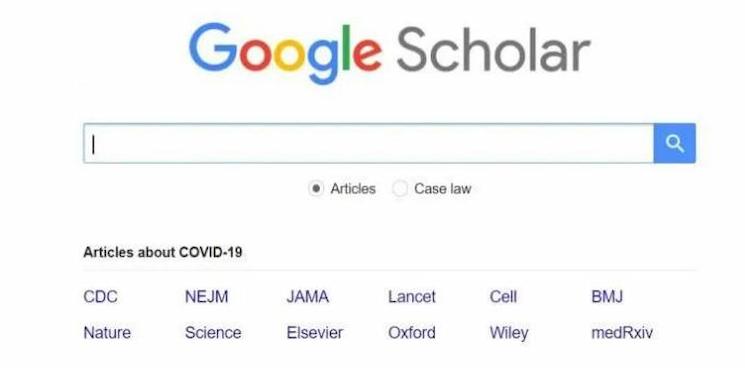Visit the Lancet articles link

pyautogui.click(x=411, y=297)
